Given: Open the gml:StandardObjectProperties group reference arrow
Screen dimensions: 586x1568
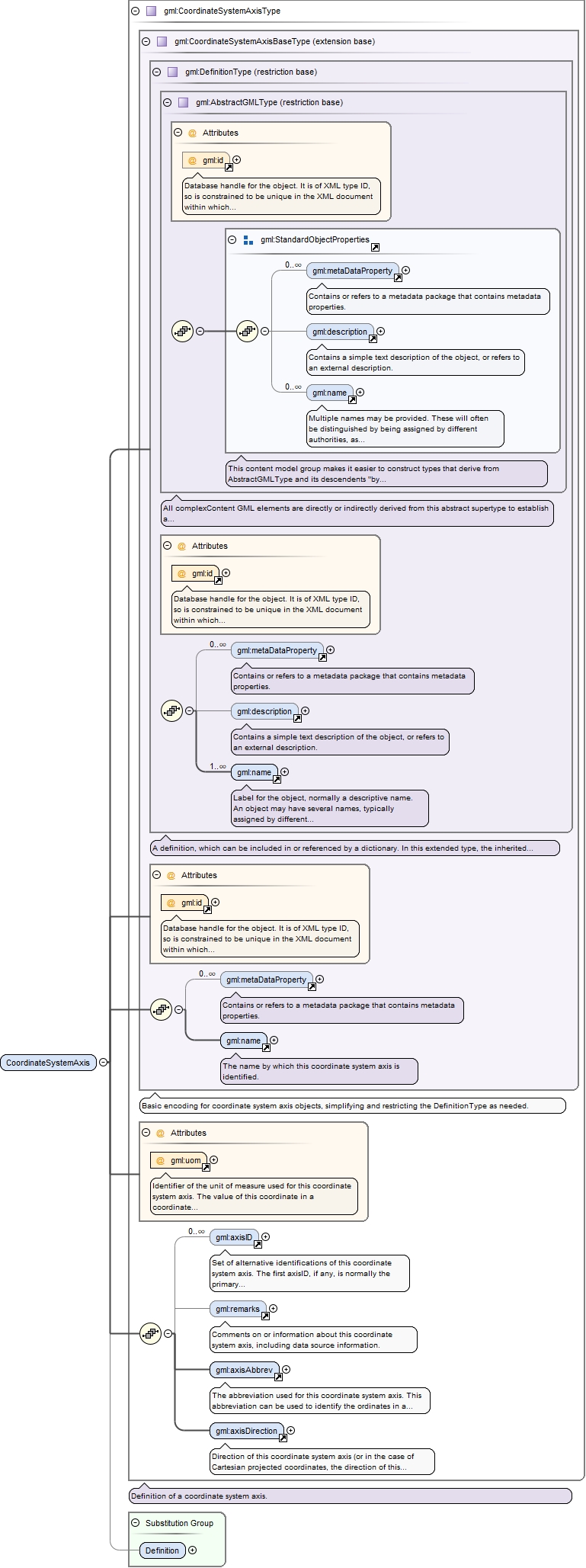Looking at the screenshot, I should (x=375, y=247).
